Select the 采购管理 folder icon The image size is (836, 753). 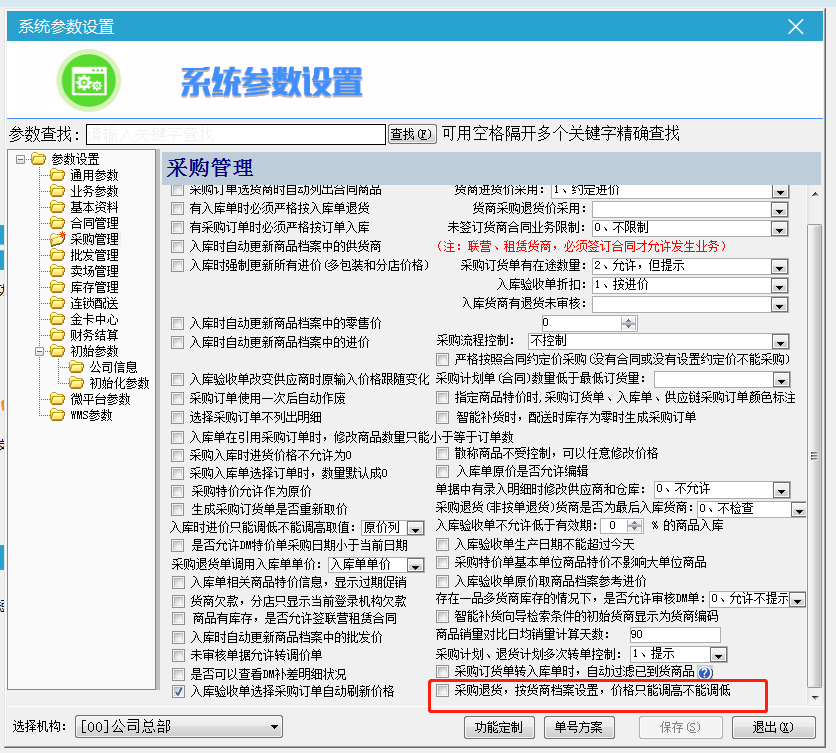tap(57, 239)
